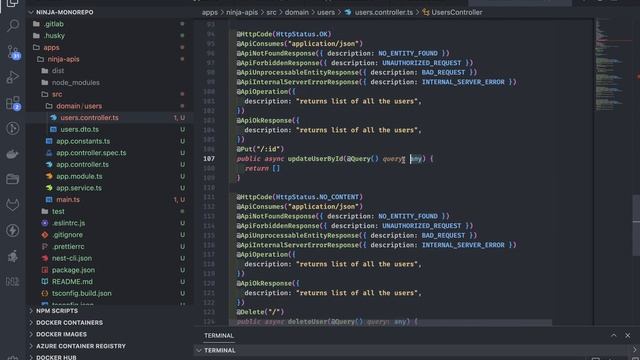
Task: Click 'HttpStatus.NO_CONTENT' in the code
Action: click(317, 197)
